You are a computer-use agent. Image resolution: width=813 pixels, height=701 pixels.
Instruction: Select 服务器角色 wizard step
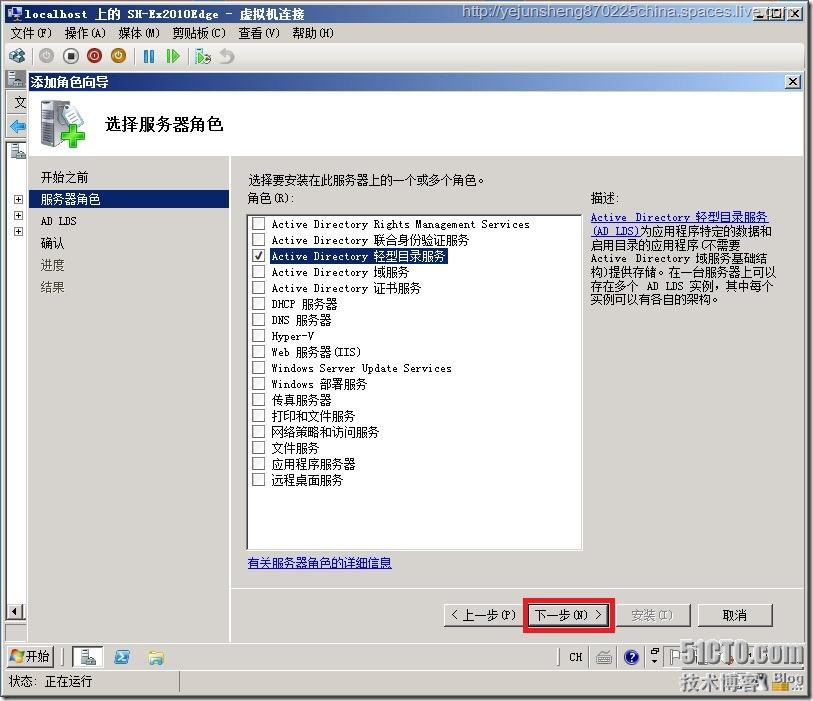click(x=129, y=199)
